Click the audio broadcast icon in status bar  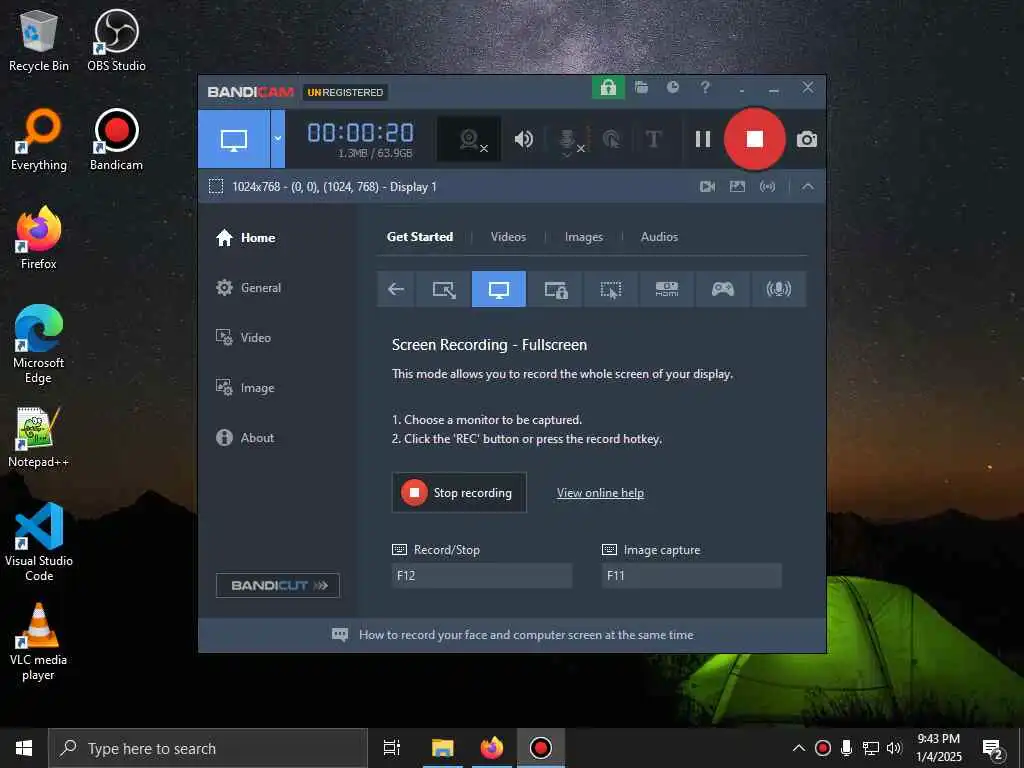767,187
